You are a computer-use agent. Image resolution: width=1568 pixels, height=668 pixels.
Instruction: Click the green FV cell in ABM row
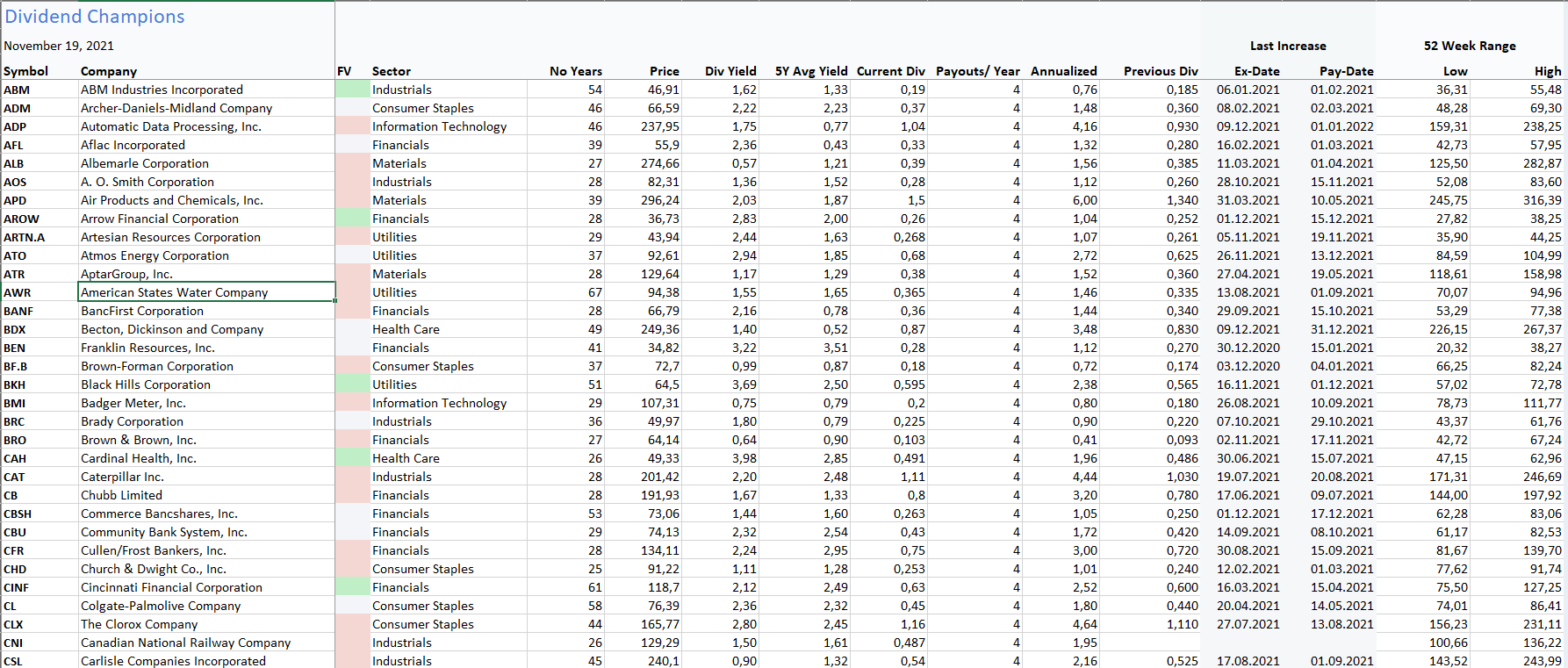[x=352, y=90]
